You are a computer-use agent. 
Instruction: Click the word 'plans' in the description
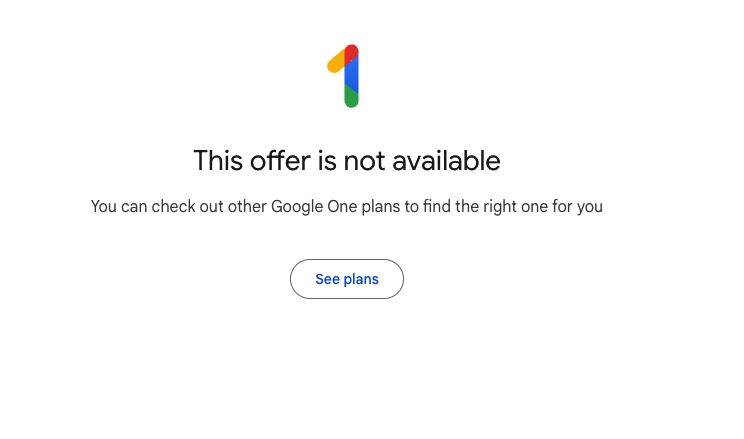[x=381, y=206]
